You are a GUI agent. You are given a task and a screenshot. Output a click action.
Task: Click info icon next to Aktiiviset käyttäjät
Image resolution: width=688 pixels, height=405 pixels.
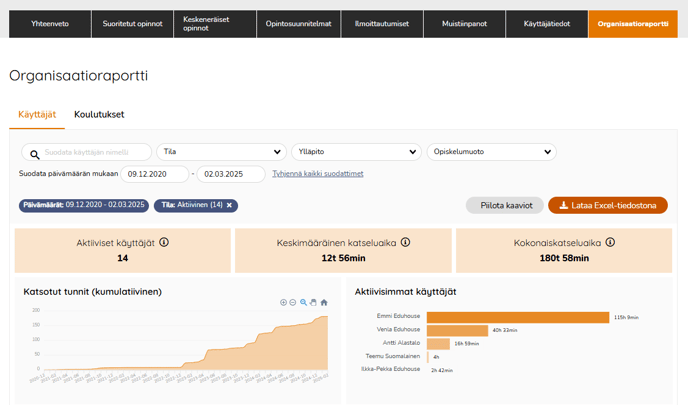click(164, 242)
